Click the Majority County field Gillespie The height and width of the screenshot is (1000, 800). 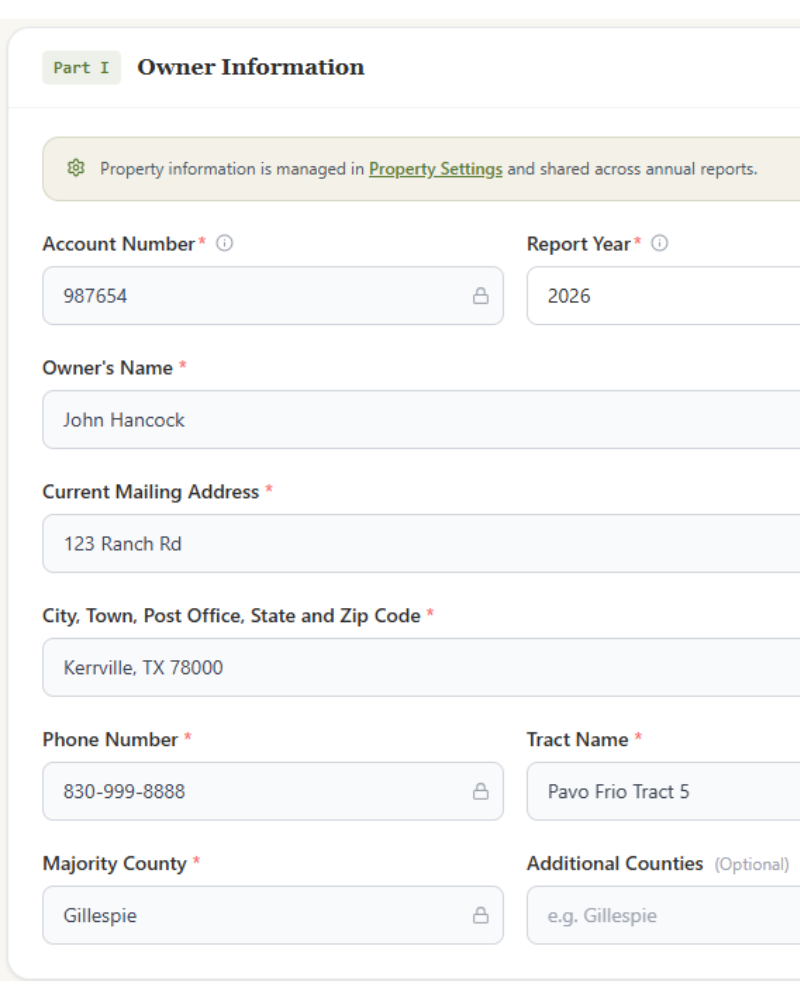tap(273, 915)
